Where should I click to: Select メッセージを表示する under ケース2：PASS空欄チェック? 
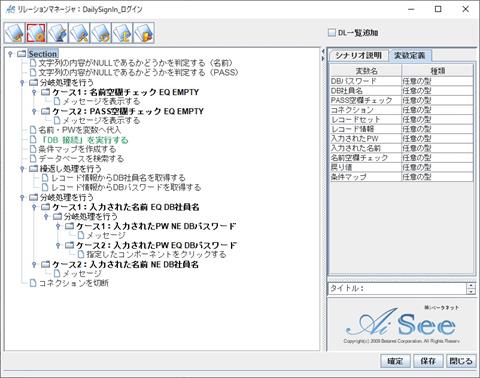tap(102, 120)
